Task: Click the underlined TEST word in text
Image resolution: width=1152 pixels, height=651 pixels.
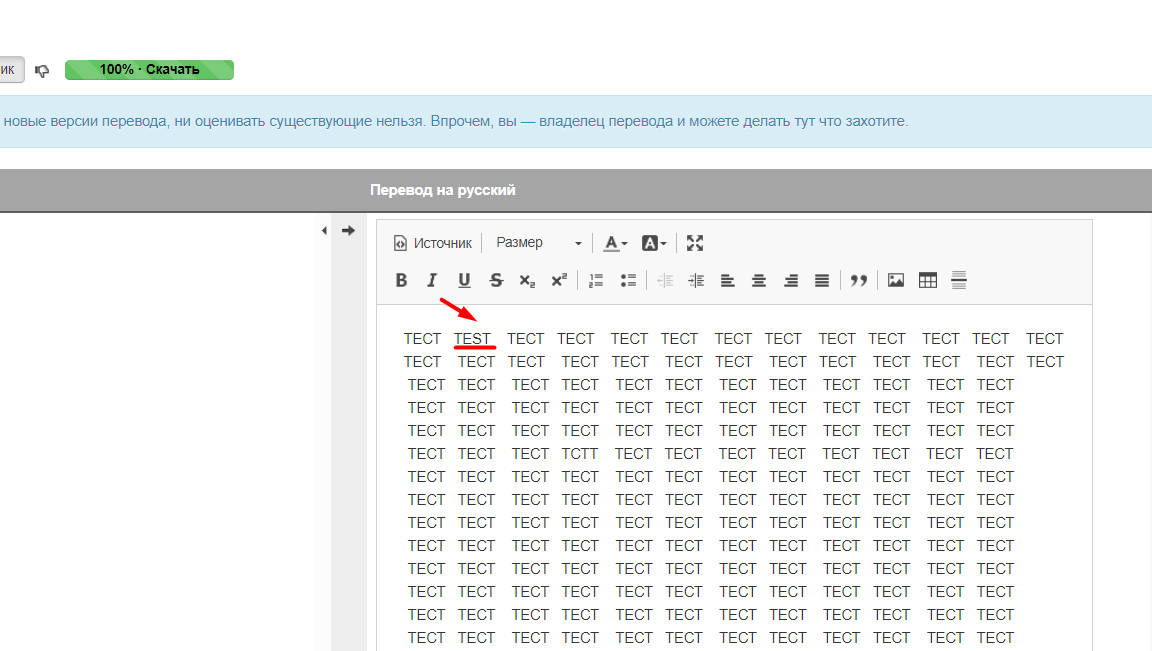Action: tap(474, 339)
